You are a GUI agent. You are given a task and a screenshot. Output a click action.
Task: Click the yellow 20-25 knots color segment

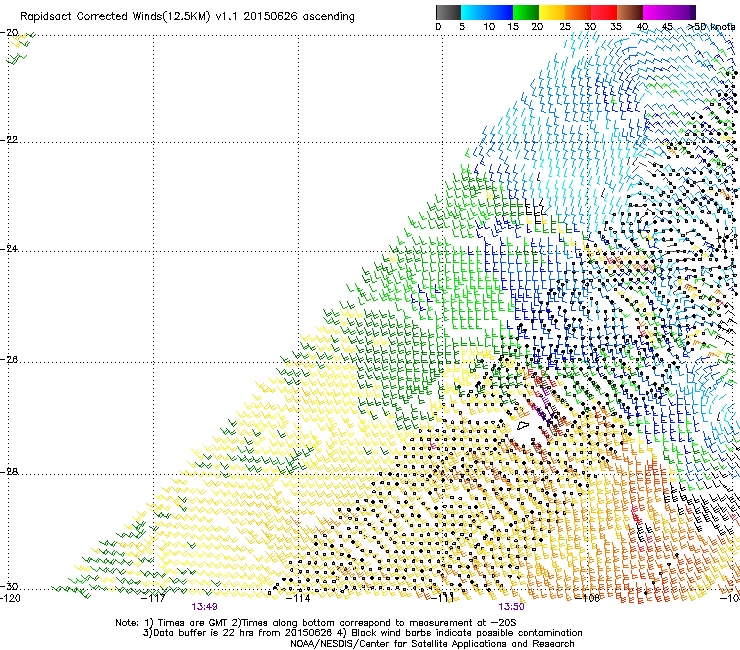(552, 12)
